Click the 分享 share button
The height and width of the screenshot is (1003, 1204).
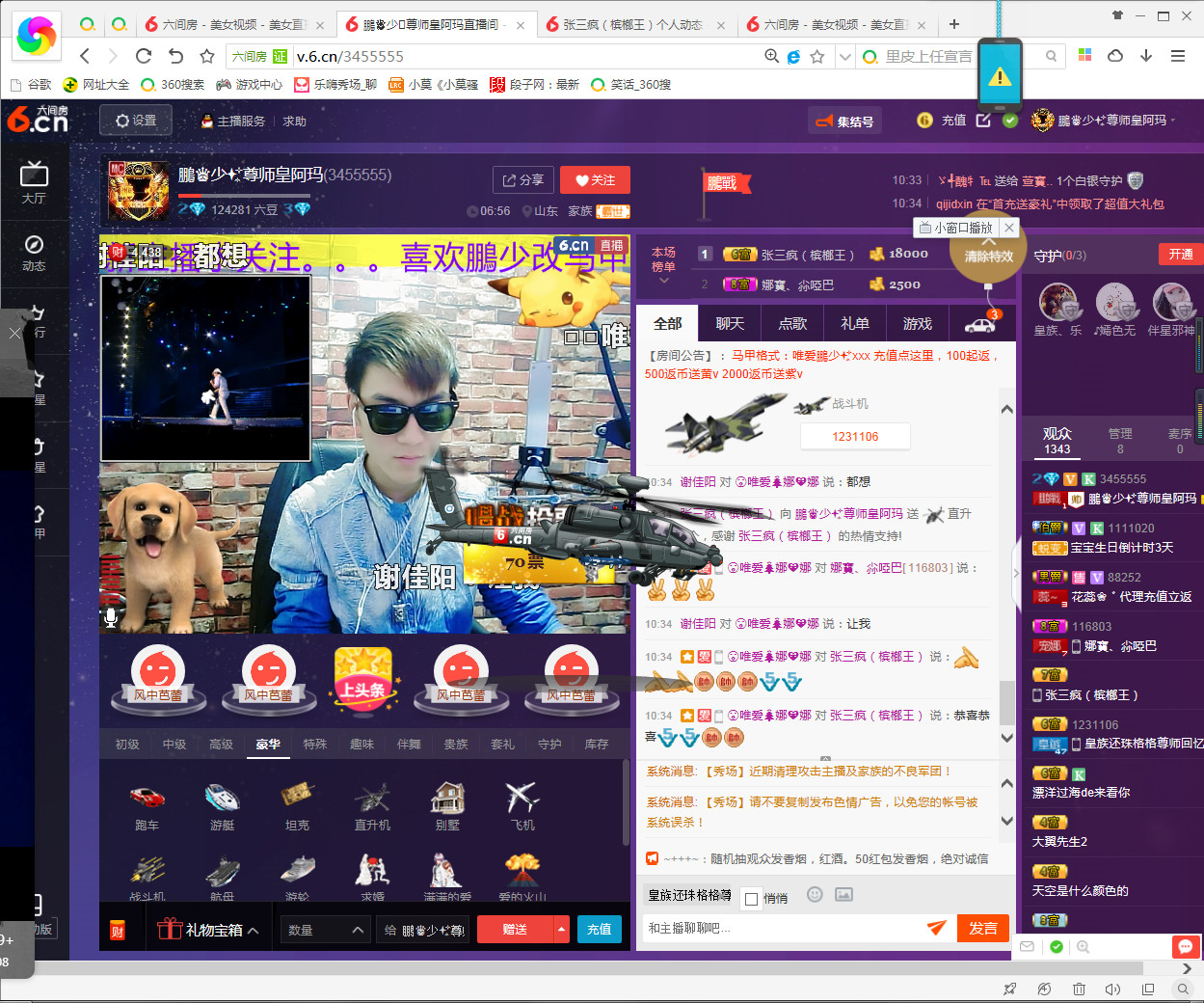(x=523, y=180)
